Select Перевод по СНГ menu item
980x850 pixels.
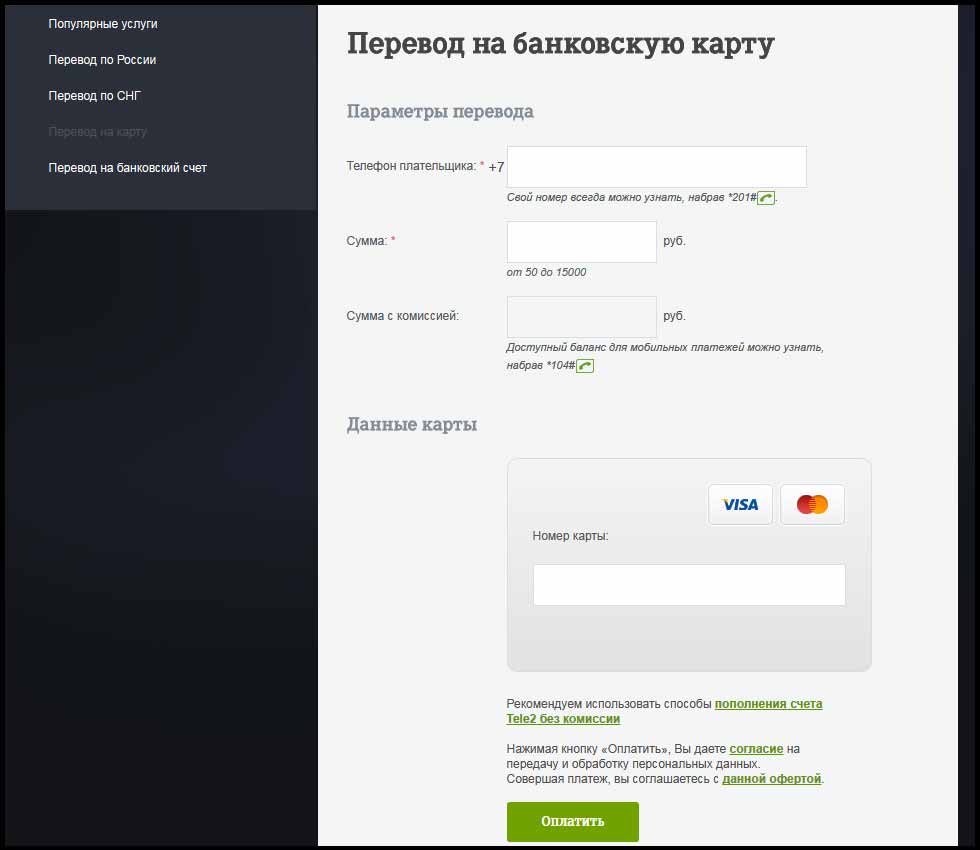[x=95, y=96]
